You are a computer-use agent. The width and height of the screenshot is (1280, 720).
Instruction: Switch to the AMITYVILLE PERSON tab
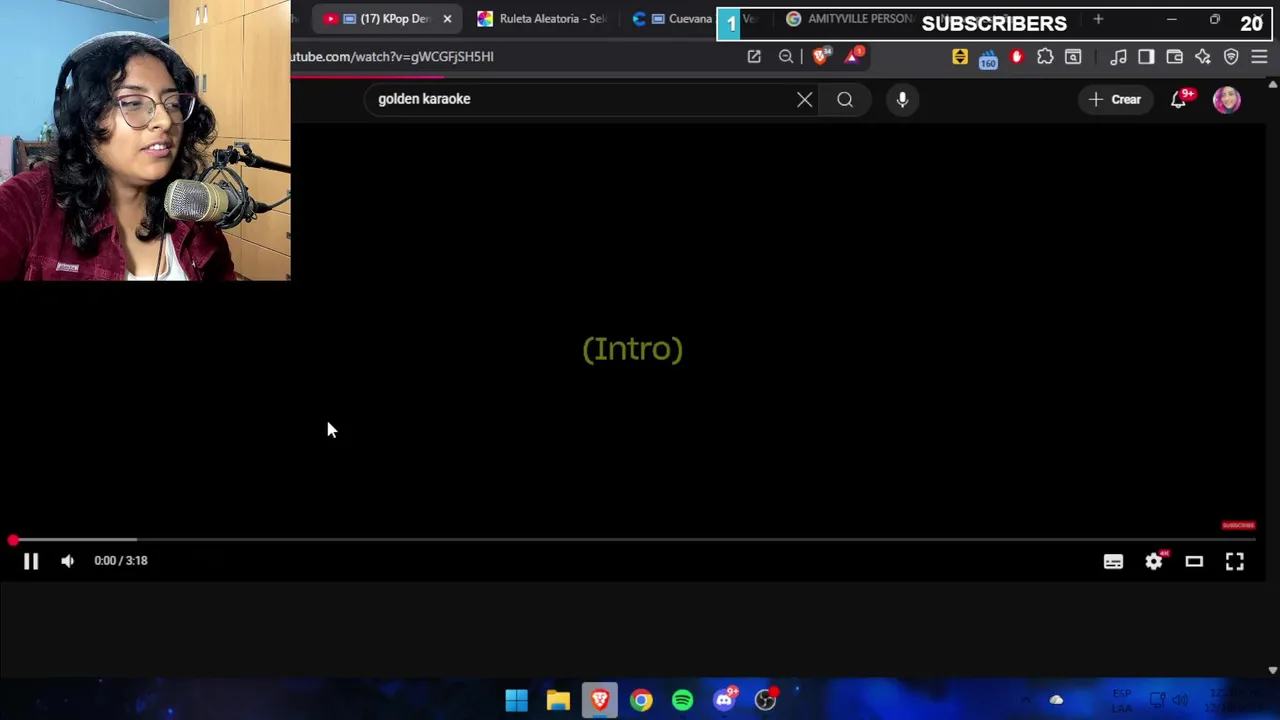pyautogui.click(x=850, y=19)
